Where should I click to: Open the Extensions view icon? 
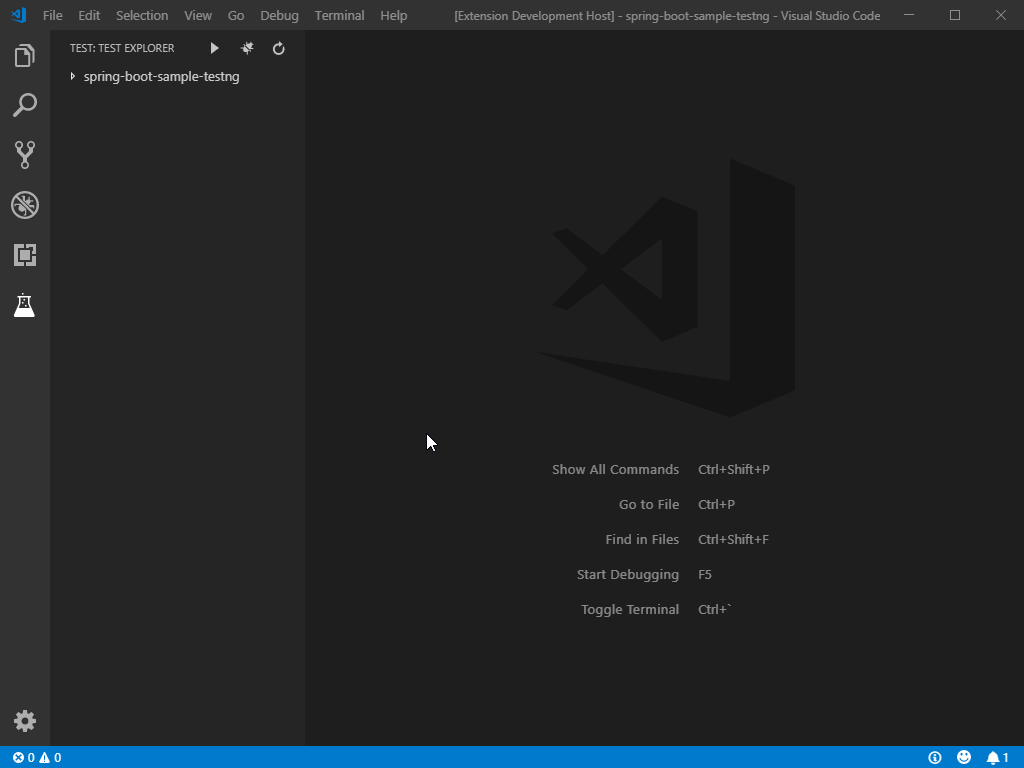tap(24, 255)
